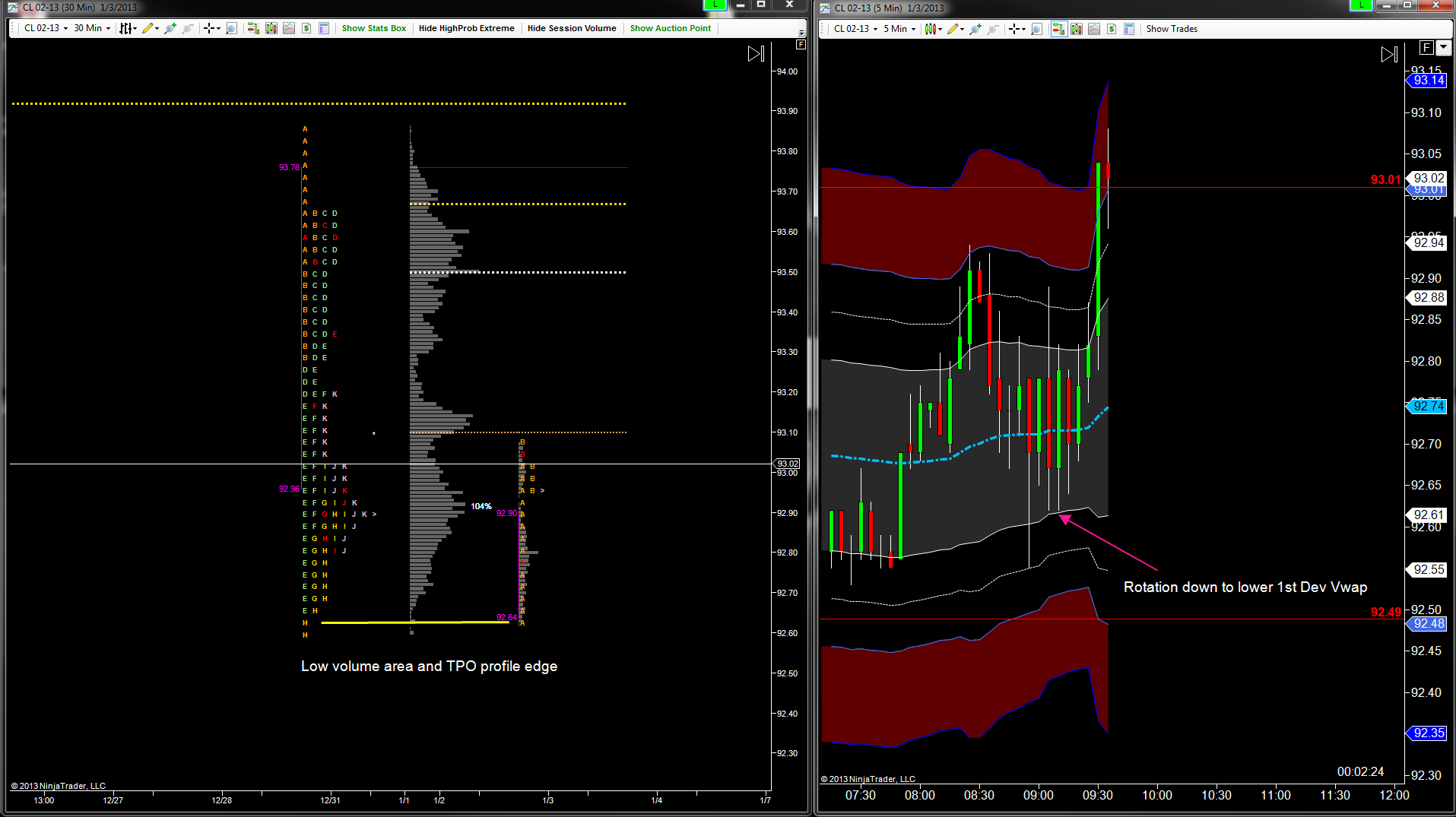Click the red 93.01 line label

pos(1385,180)
